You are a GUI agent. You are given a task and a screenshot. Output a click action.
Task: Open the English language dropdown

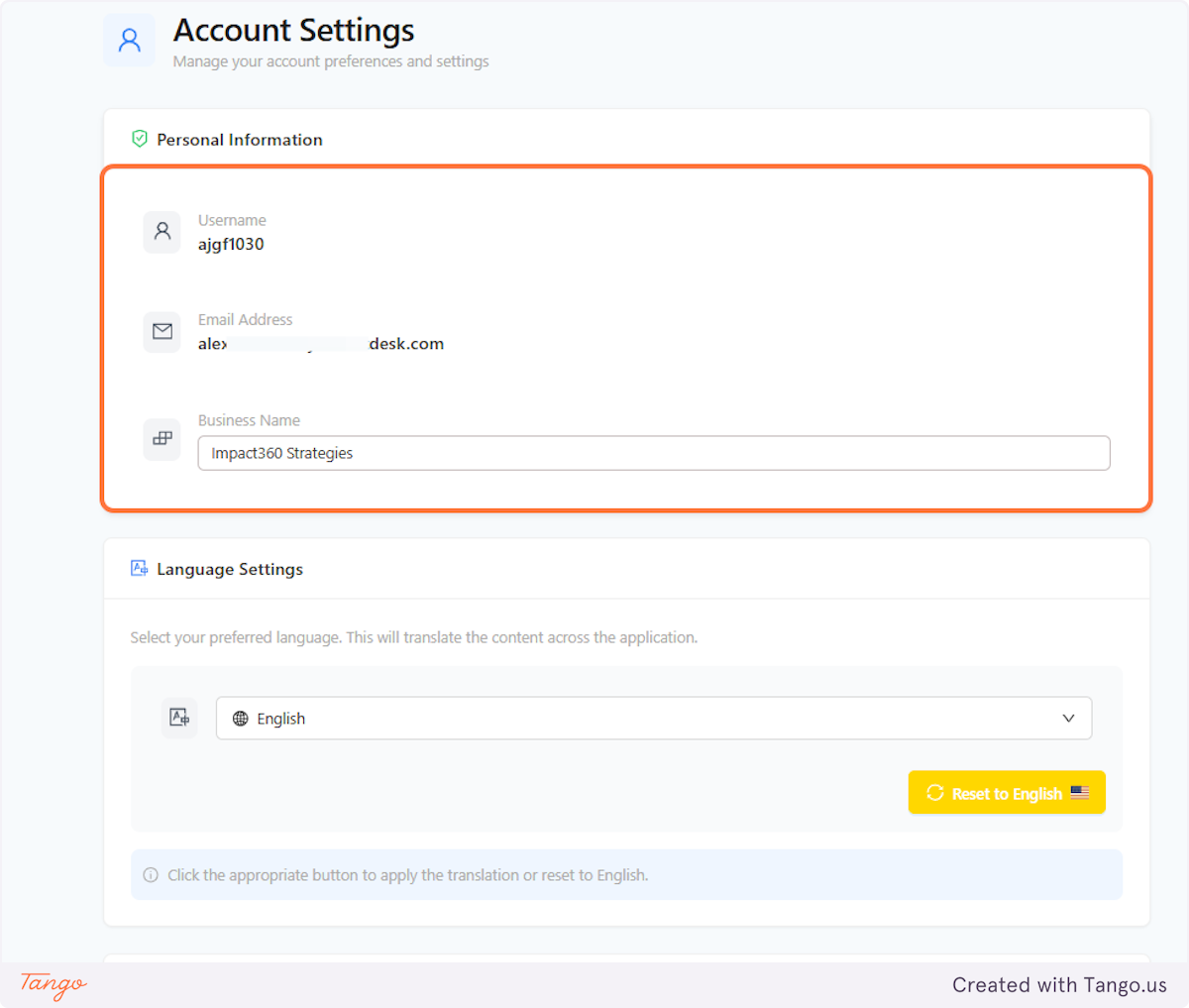pos(654,718)
